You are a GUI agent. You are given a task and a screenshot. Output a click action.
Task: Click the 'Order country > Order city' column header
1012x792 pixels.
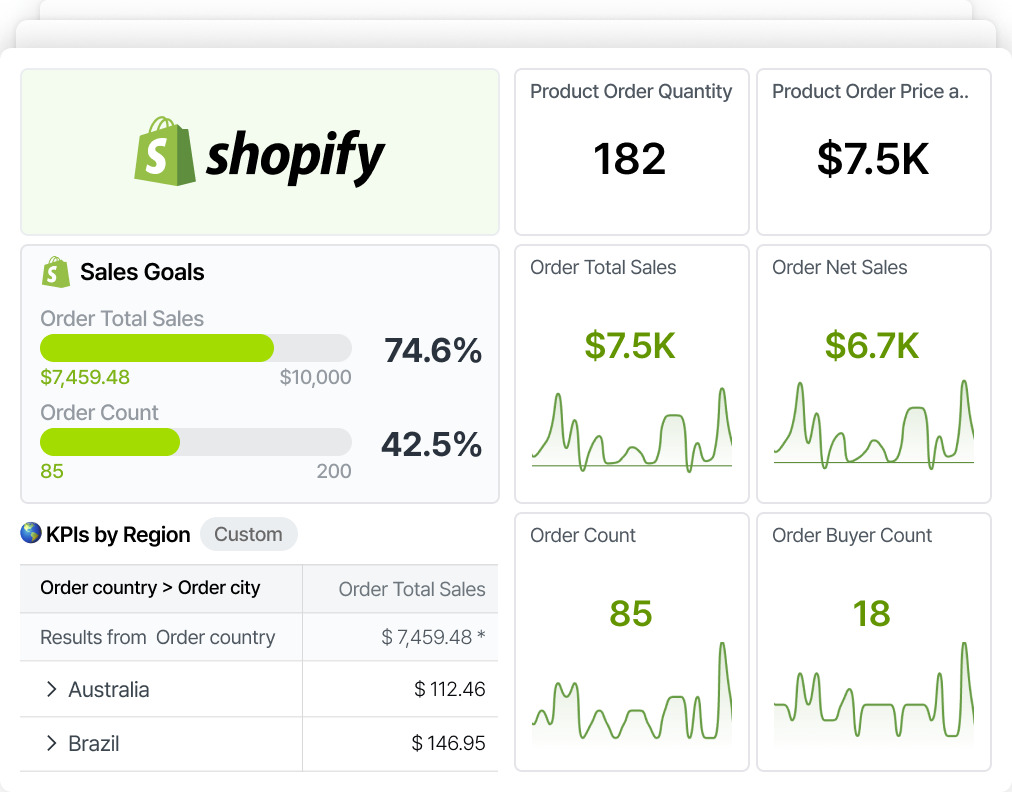(x=161, y=589)
